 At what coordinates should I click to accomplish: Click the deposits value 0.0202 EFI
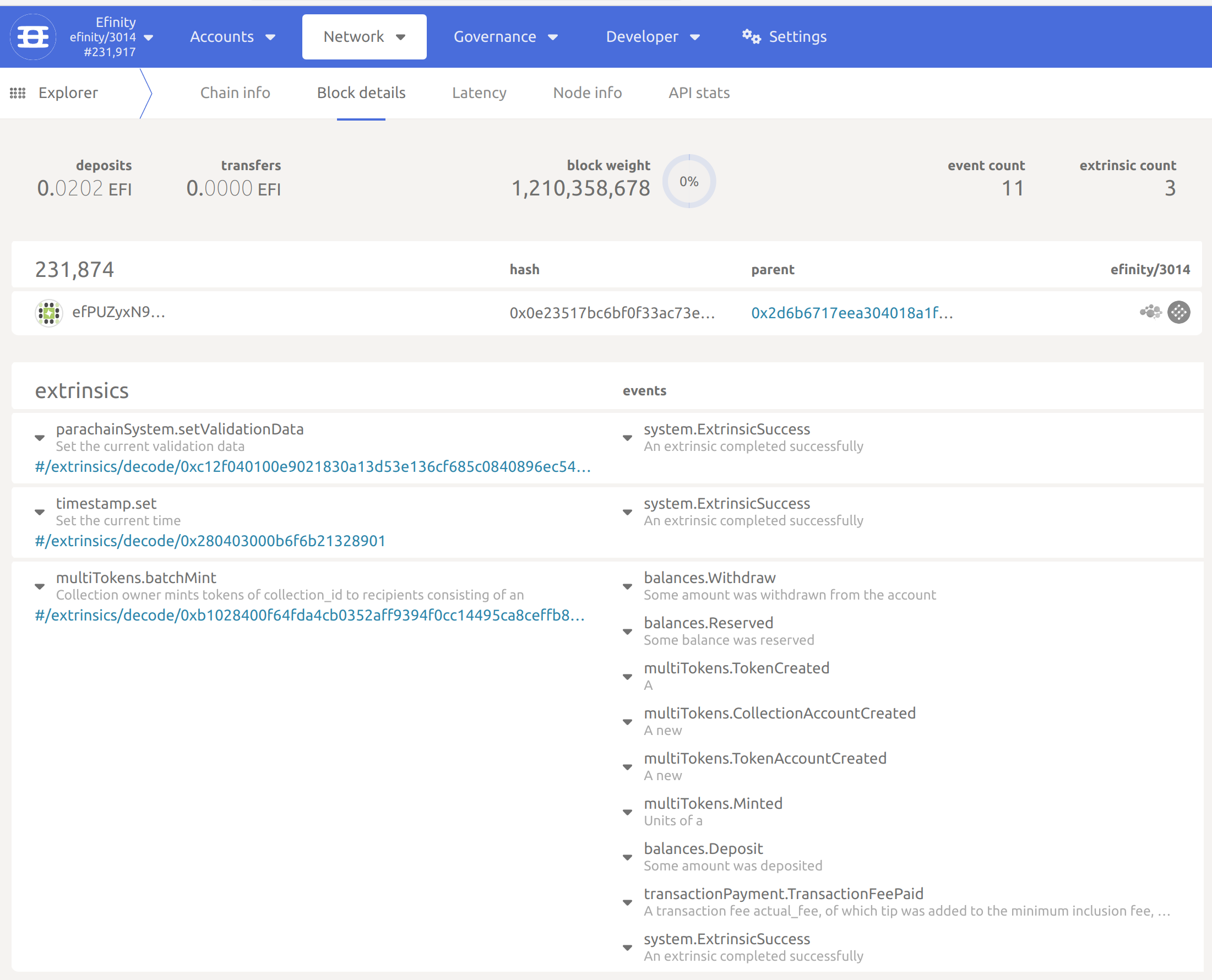[x=84, y=188]
